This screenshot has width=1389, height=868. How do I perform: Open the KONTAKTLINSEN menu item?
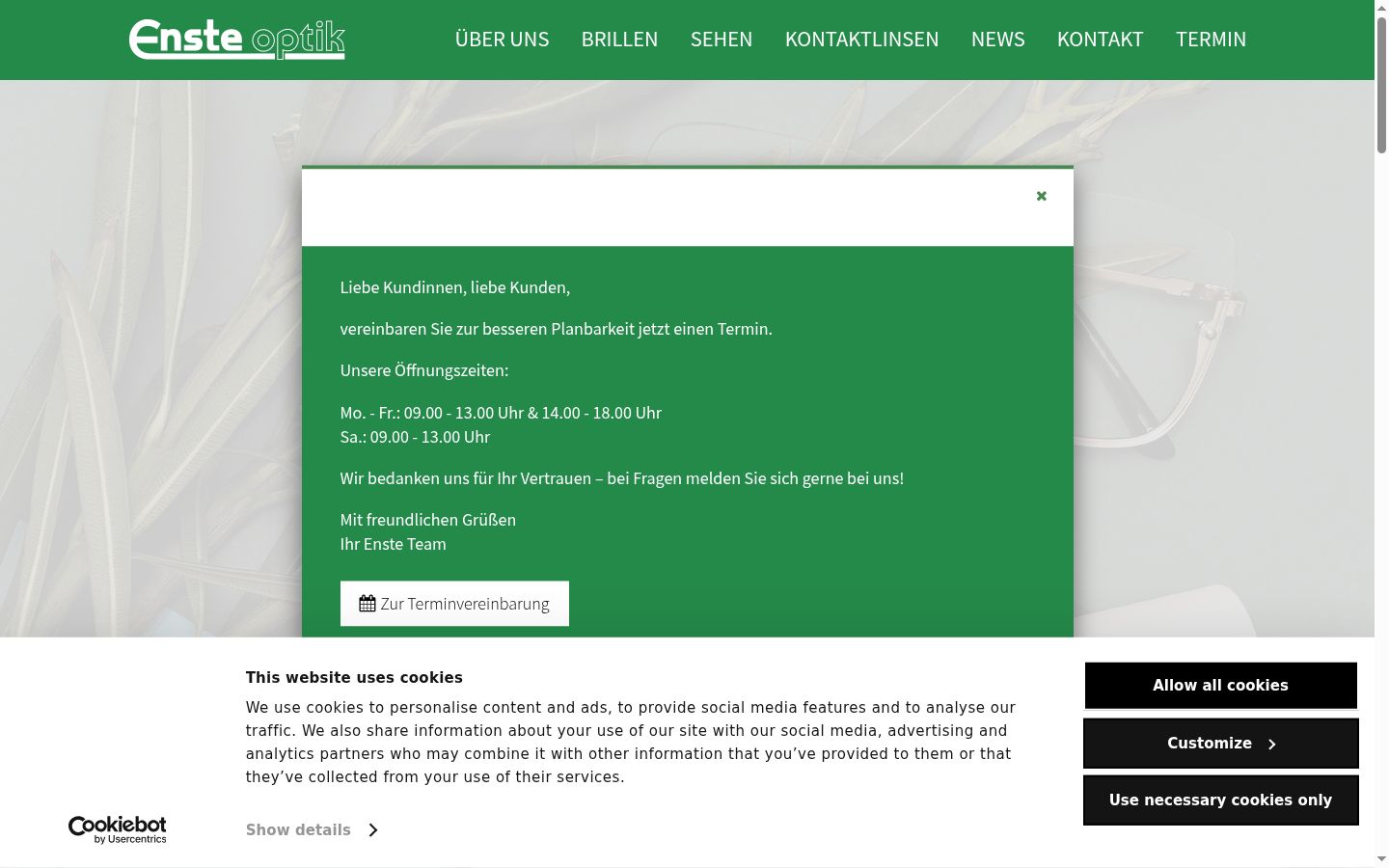pyautogui.click(x=861, y=40)
